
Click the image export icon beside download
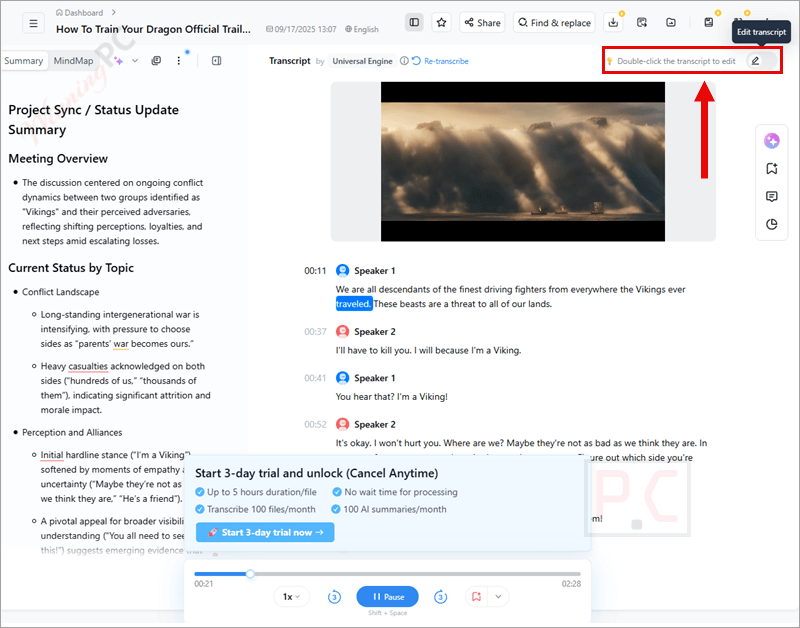(642, 22)
